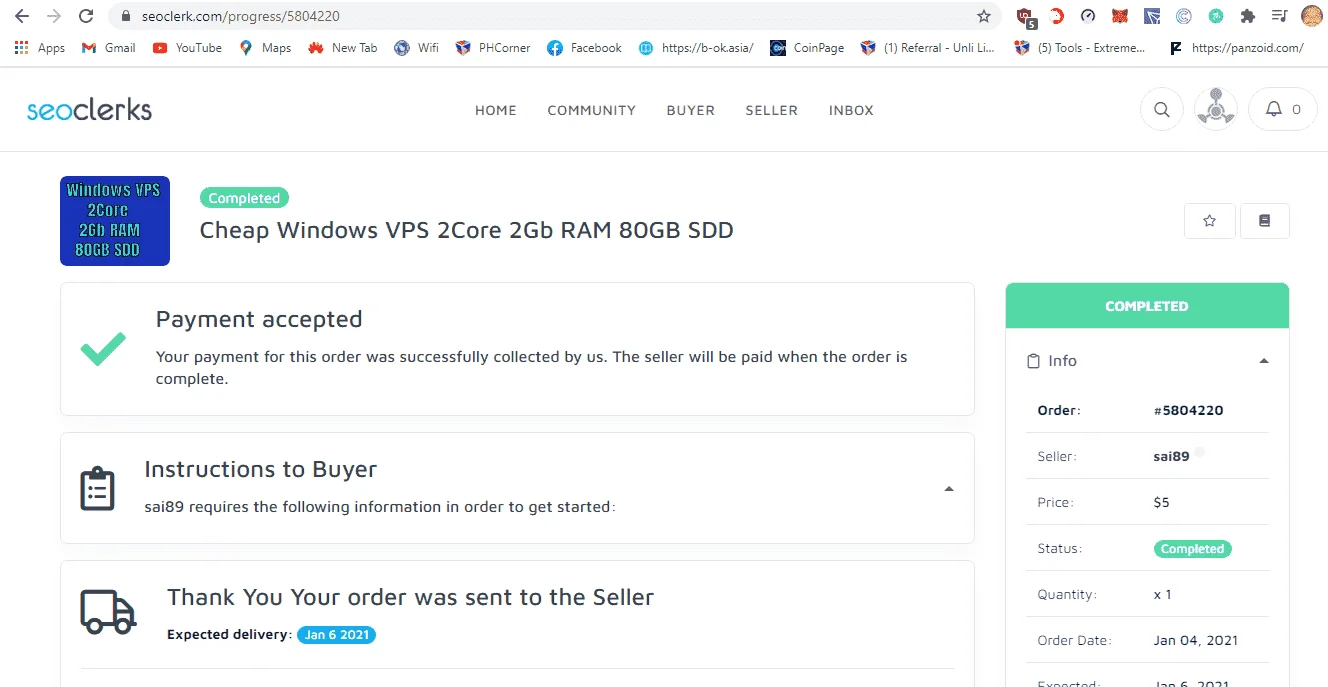
Task: Open the Extensions puzzle icon
Action: (1247, 16)
